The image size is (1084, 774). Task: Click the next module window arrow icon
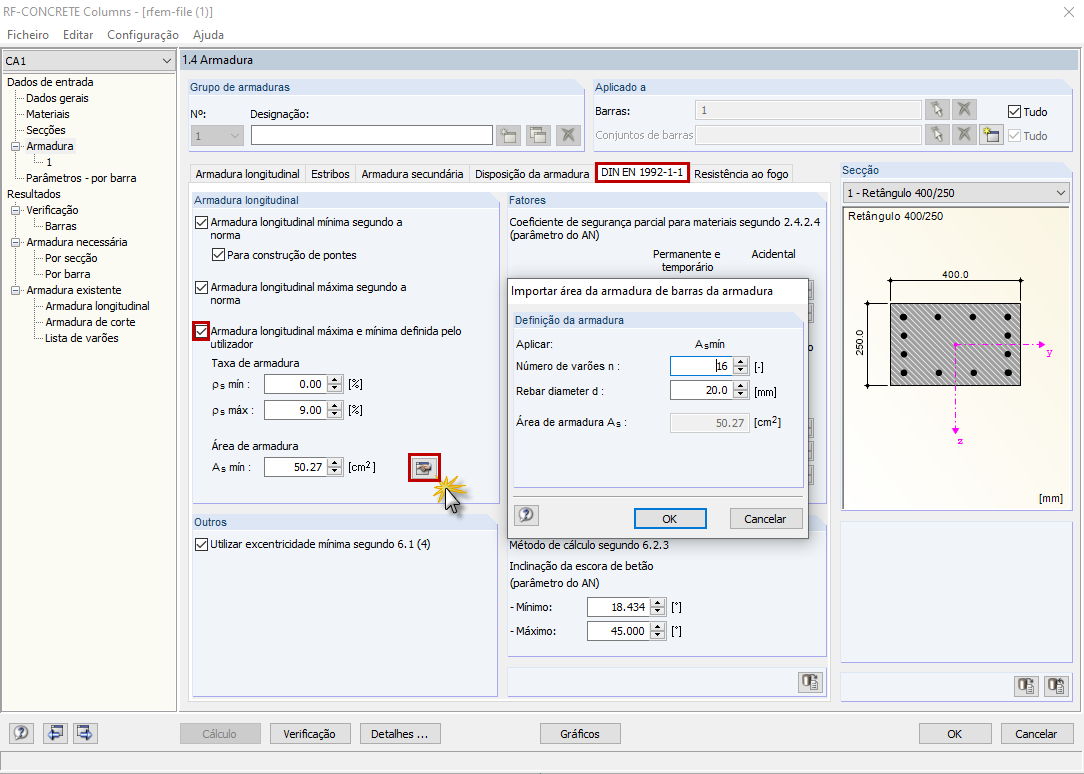[84, 733]
